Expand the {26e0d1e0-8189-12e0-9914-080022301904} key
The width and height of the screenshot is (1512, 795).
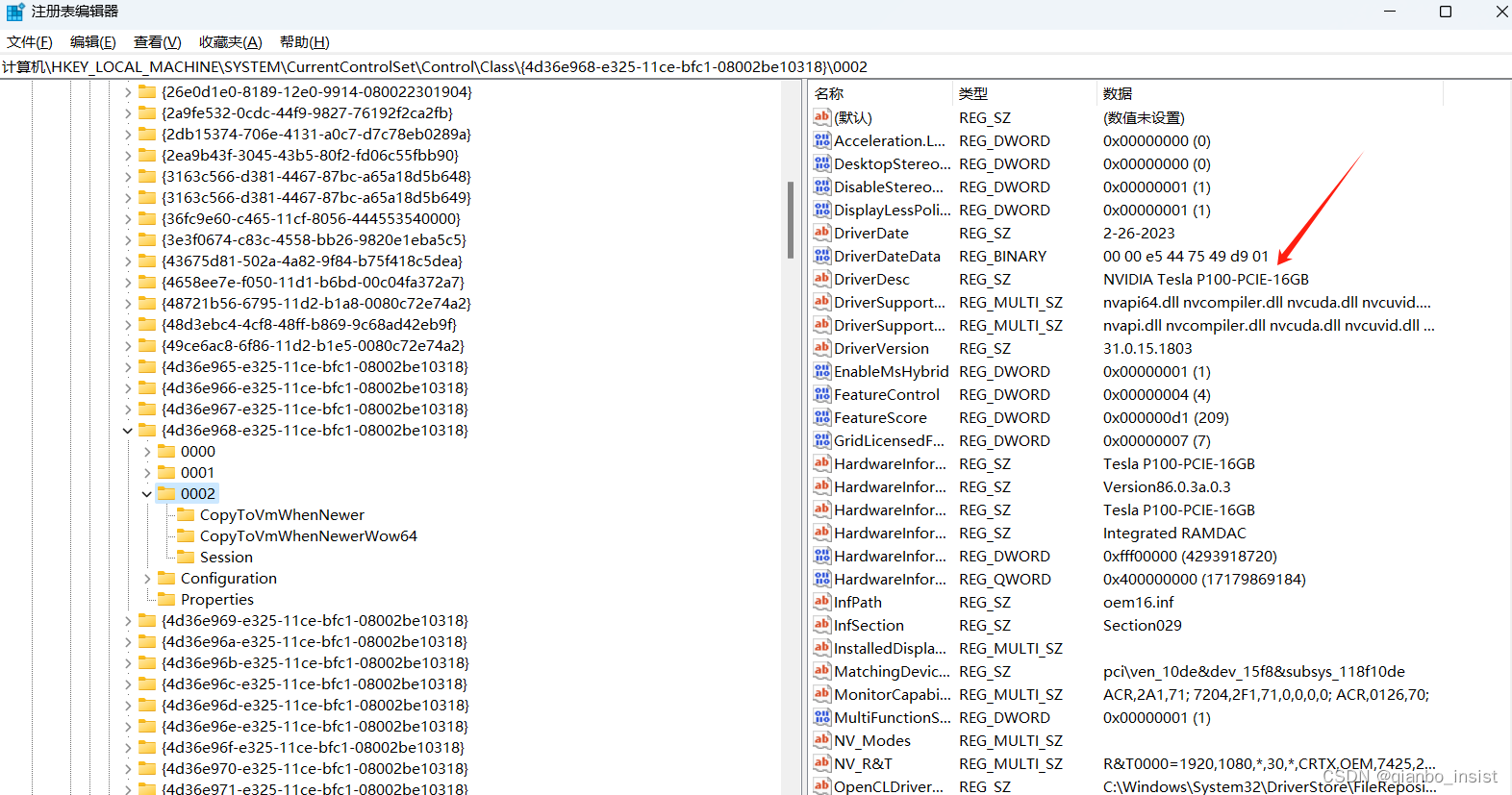(128, 92)
